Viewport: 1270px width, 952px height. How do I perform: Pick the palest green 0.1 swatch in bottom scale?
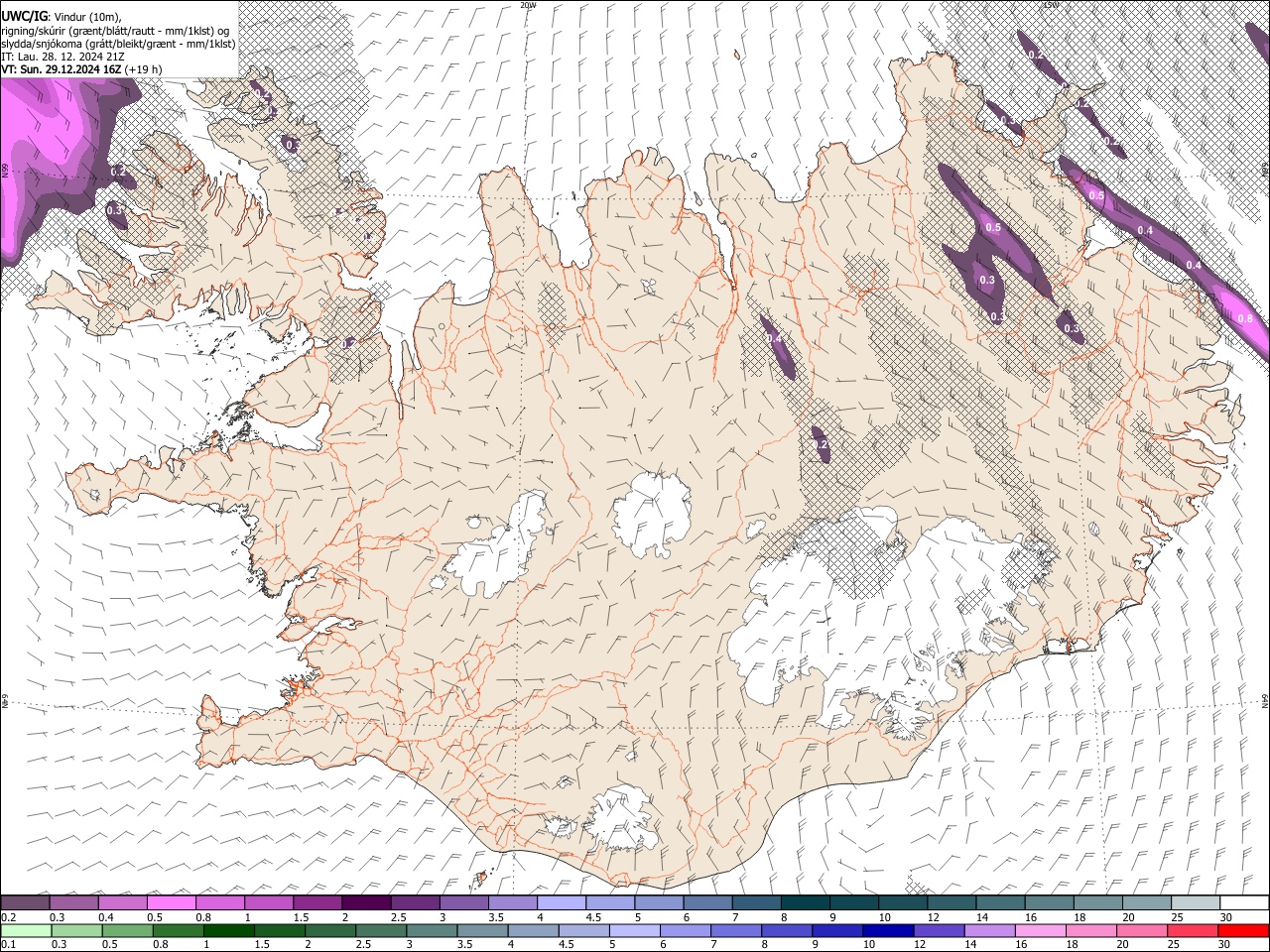coord(26,930)
